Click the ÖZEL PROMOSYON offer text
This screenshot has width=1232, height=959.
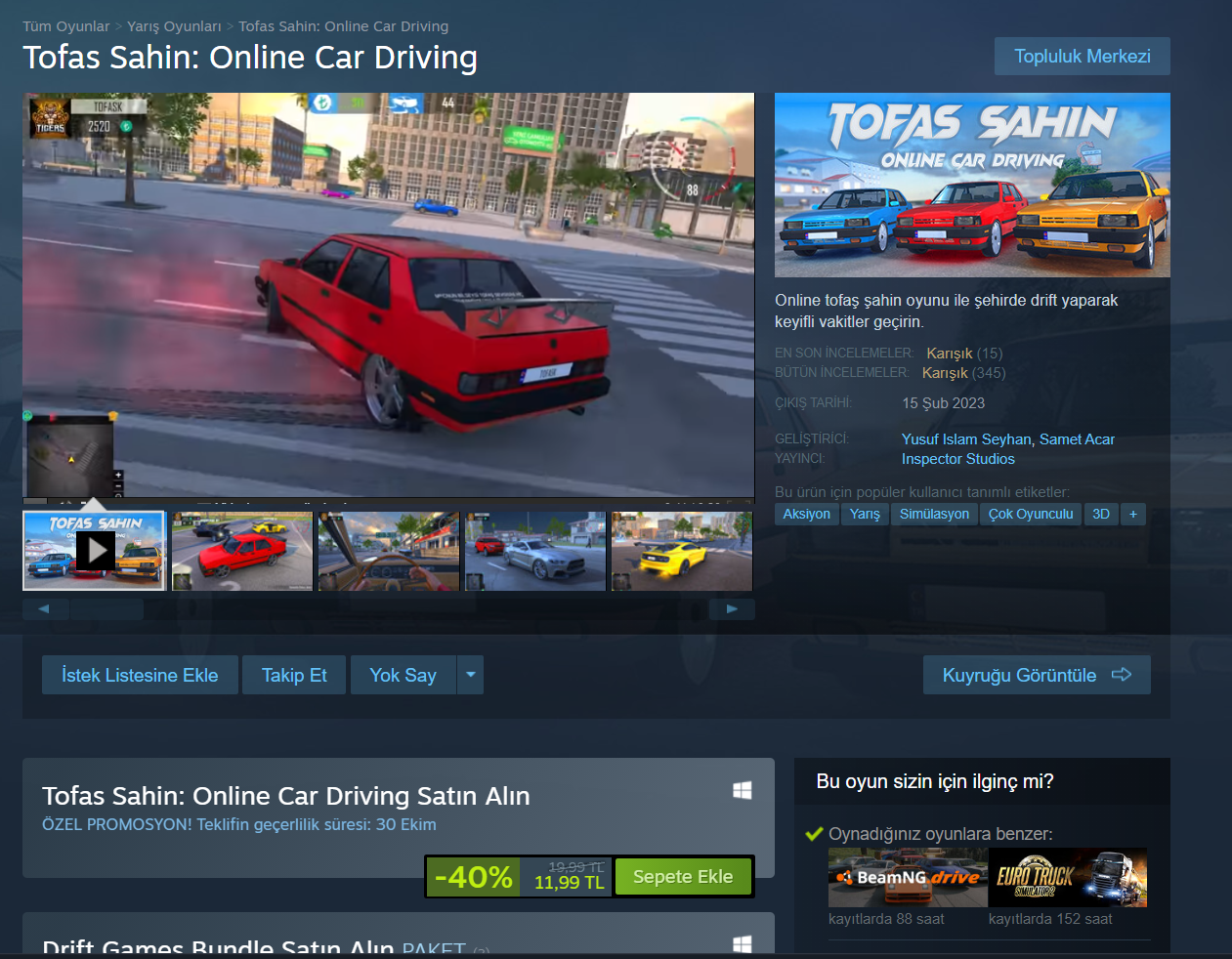click(x=239, y=825)
